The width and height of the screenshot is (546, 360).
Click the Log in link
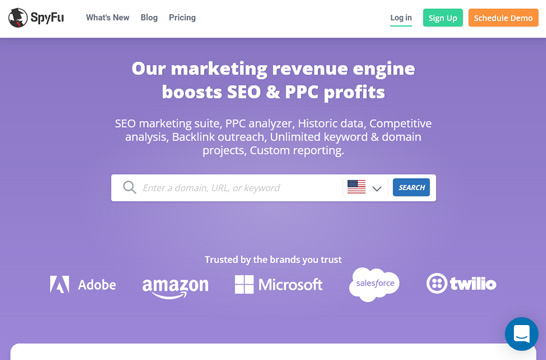tap(401, 18)
